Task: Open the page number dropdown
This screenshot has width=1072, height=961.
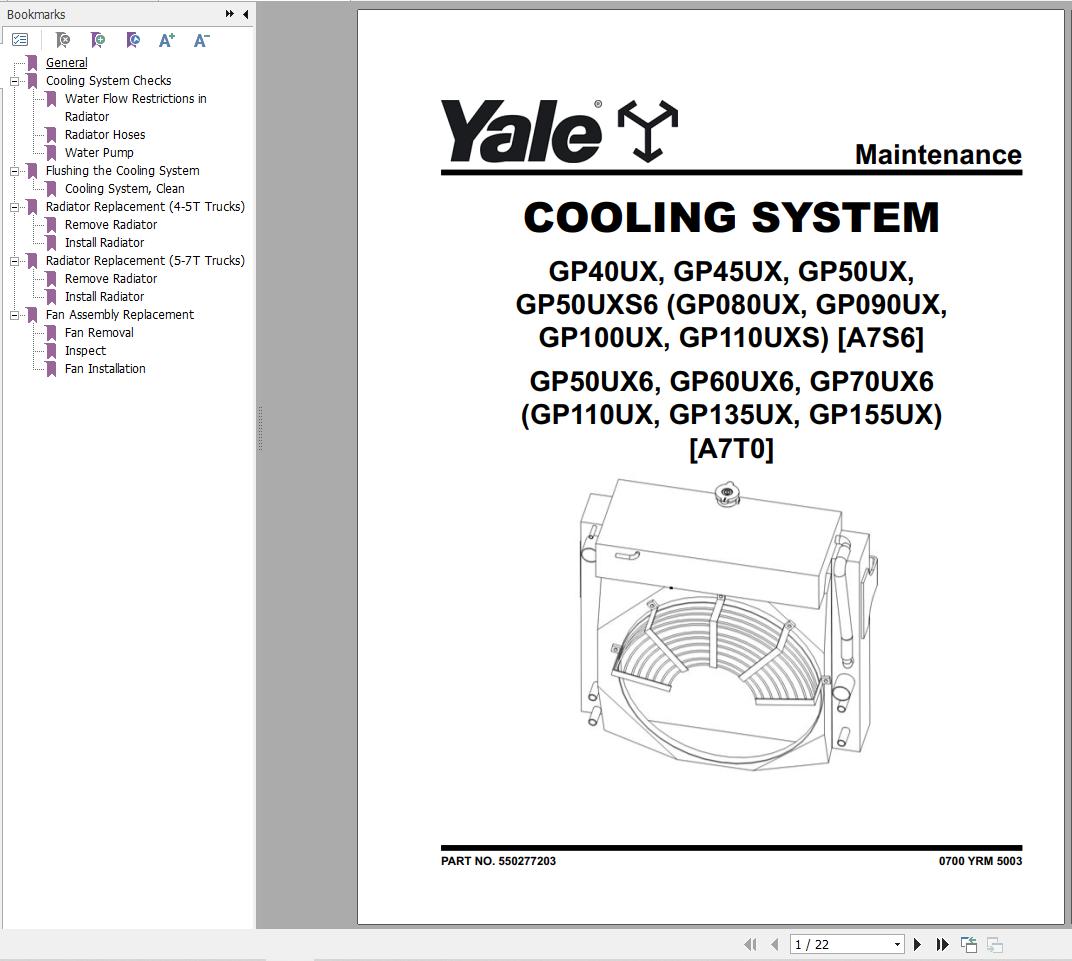Action: tap(897, 945)
